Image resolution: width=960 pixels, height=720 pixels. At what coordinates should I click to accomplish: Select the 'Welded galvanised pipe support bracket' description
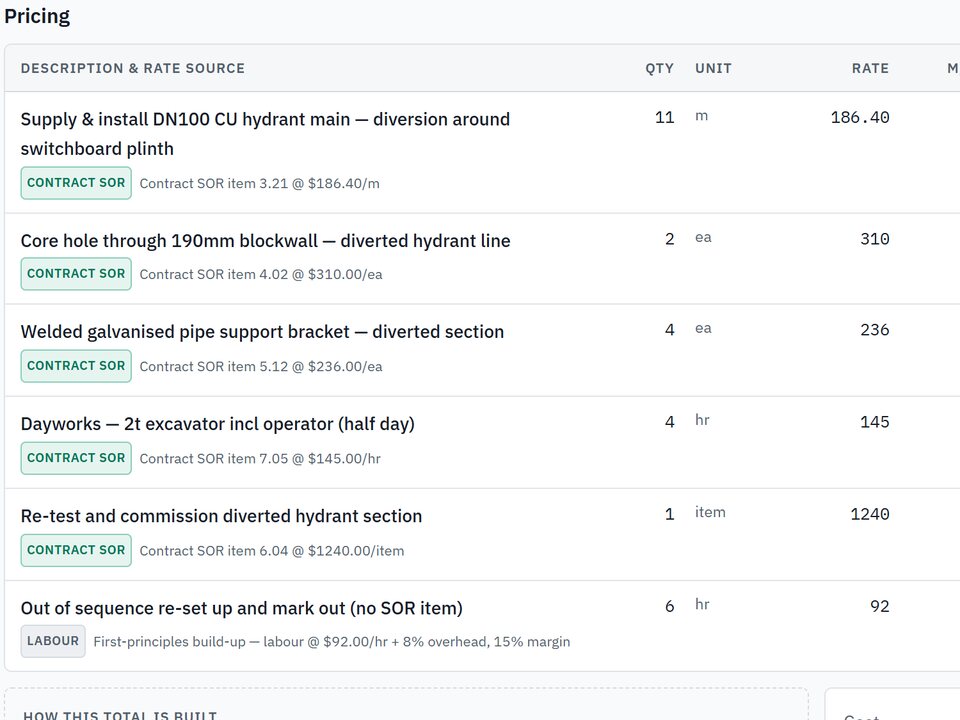[262, 332]
